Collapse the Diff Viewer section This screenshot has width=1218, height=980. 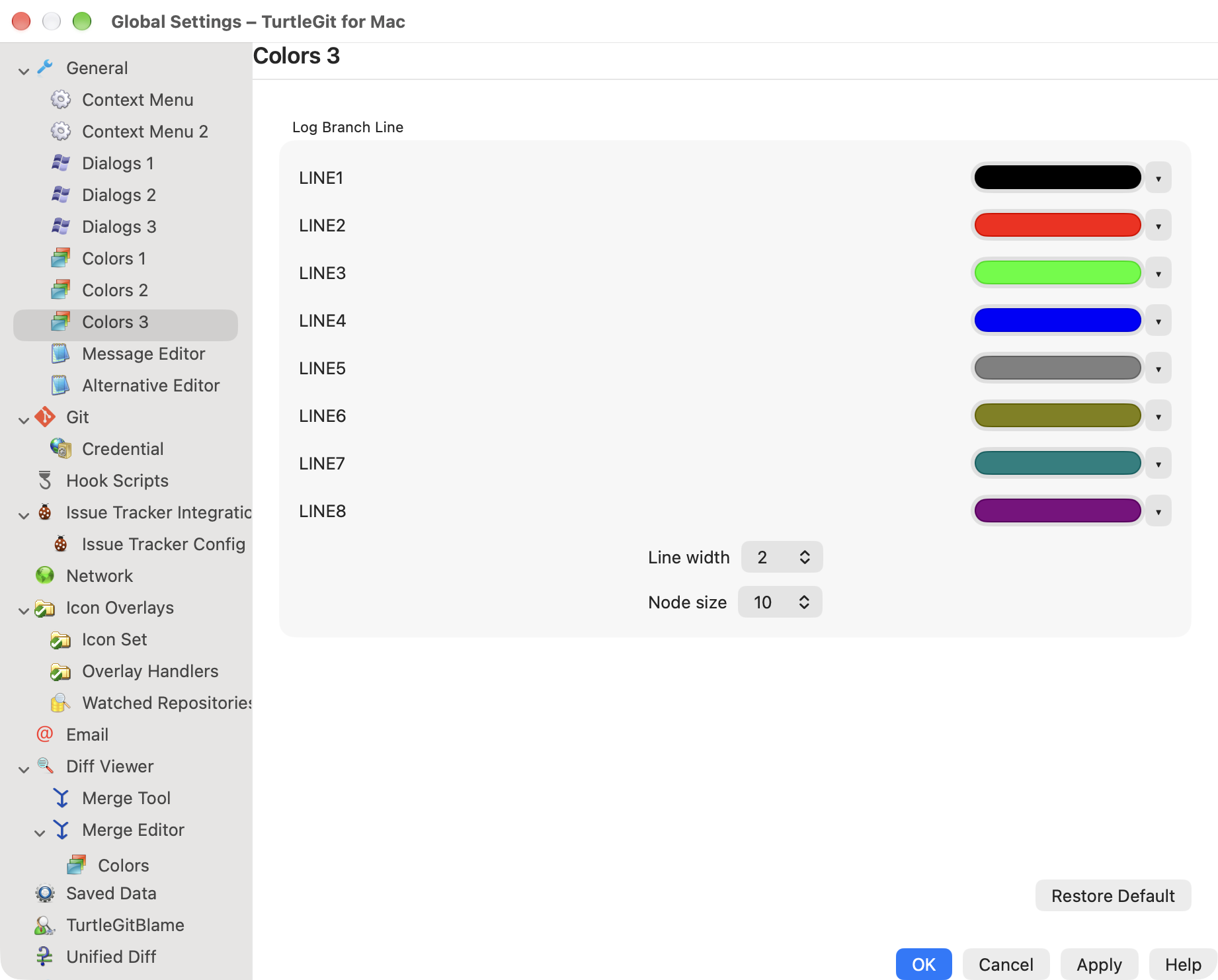(24, 768)
